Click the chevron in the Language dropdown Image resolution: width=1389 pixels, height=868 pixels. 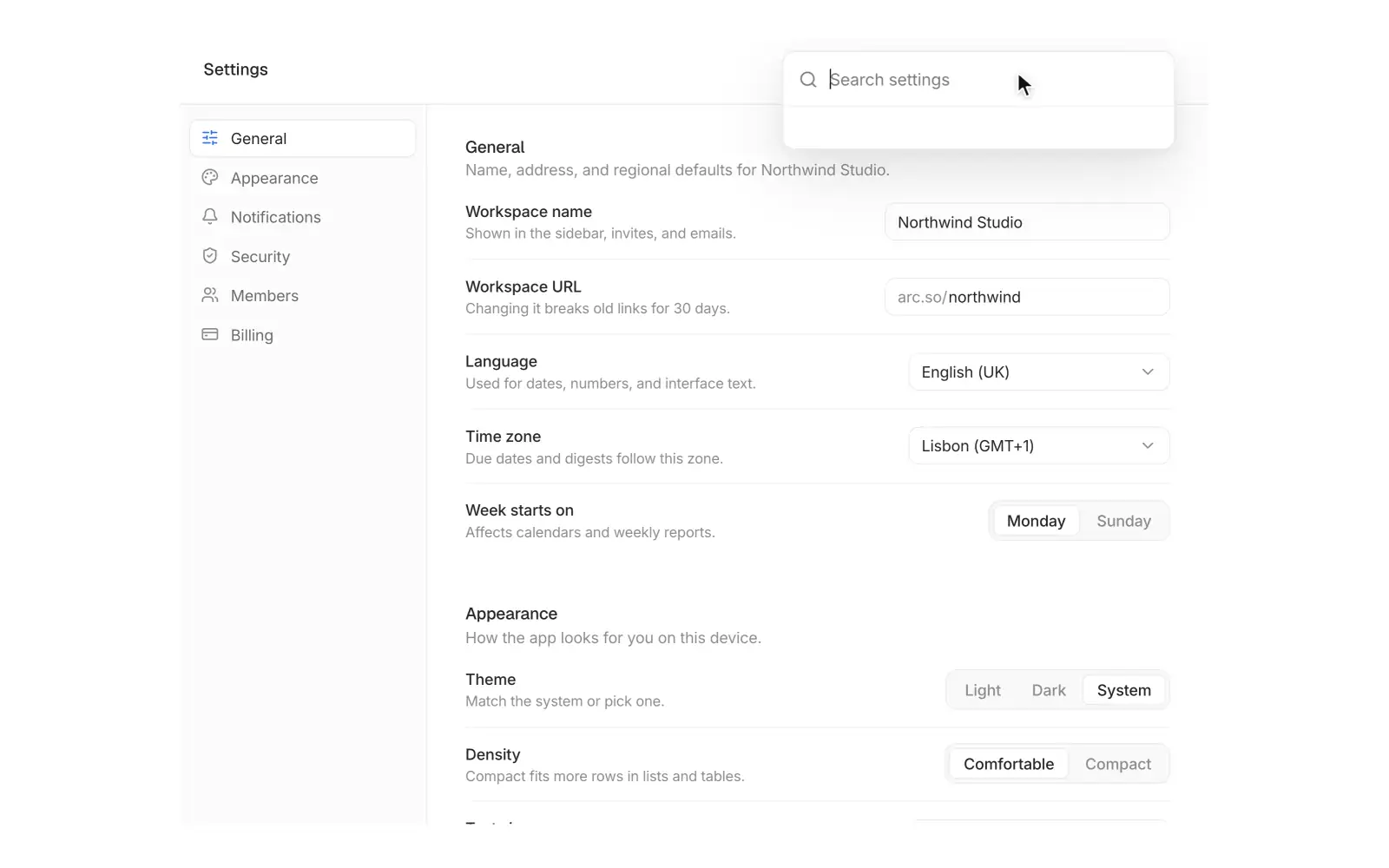coord(1148,372)
